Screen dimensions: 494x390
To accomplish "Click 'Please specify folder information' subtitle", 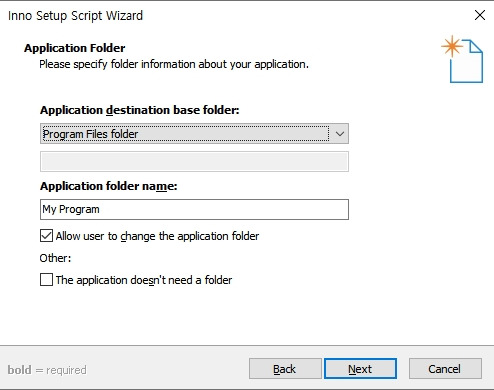I will point(174,64).
